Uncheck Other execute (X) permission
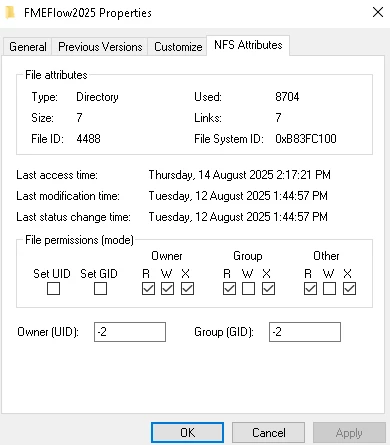This screenshot has height=445, width=390. click(x=349, y=289)
